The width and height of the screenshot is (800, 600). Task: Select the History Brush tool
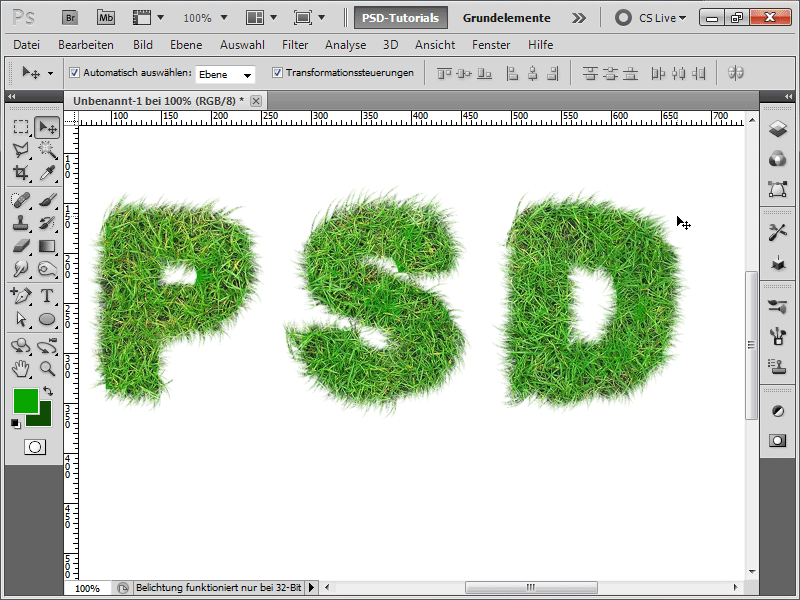click(x=47, y=223)
